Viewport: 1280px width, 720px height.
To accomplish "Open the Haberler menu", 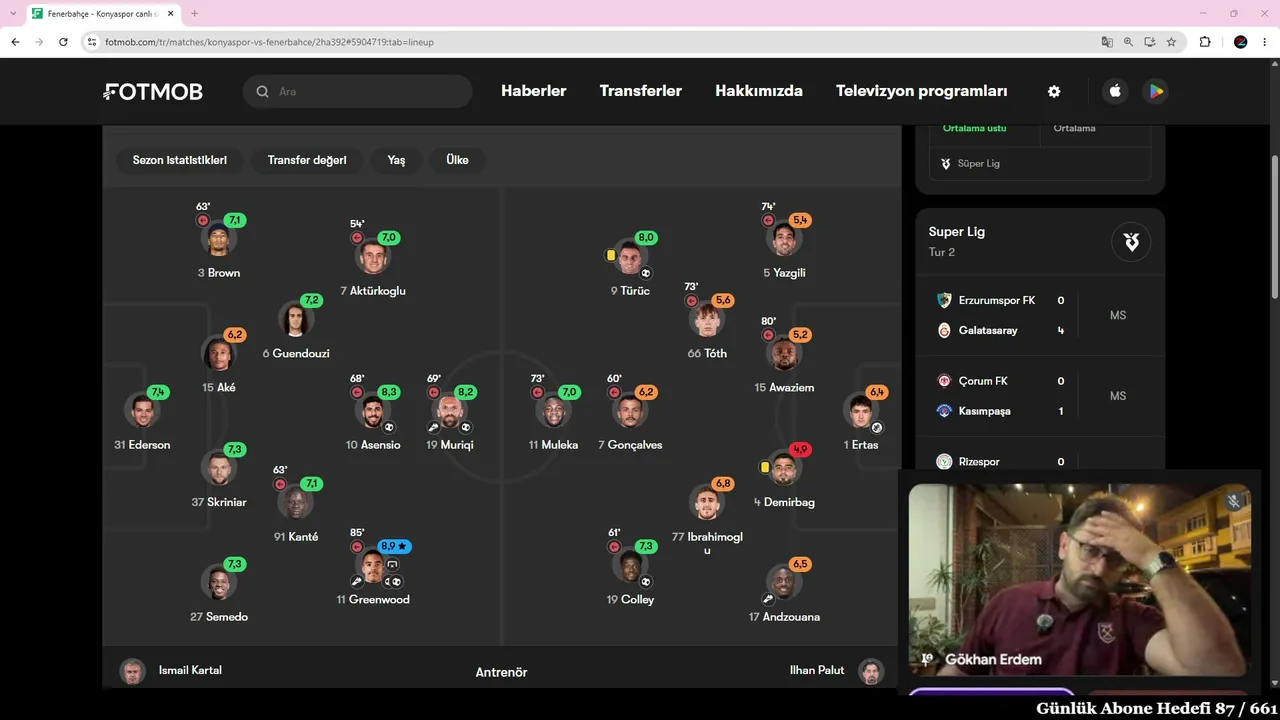I will pyautogui.click(x=534, y=91).
